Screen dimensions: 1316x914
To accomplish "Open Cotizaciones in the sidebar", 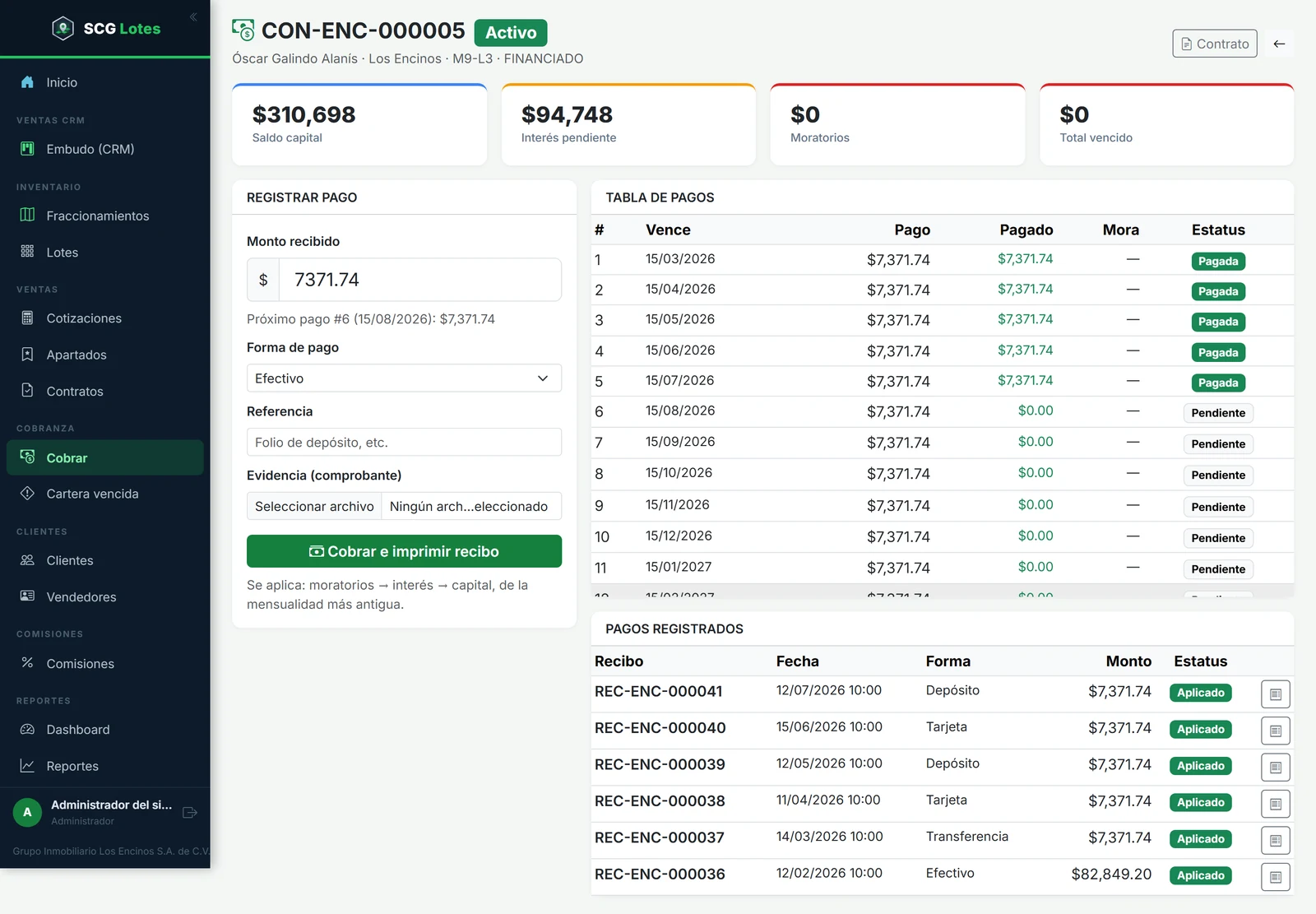I will click(105, 318).
